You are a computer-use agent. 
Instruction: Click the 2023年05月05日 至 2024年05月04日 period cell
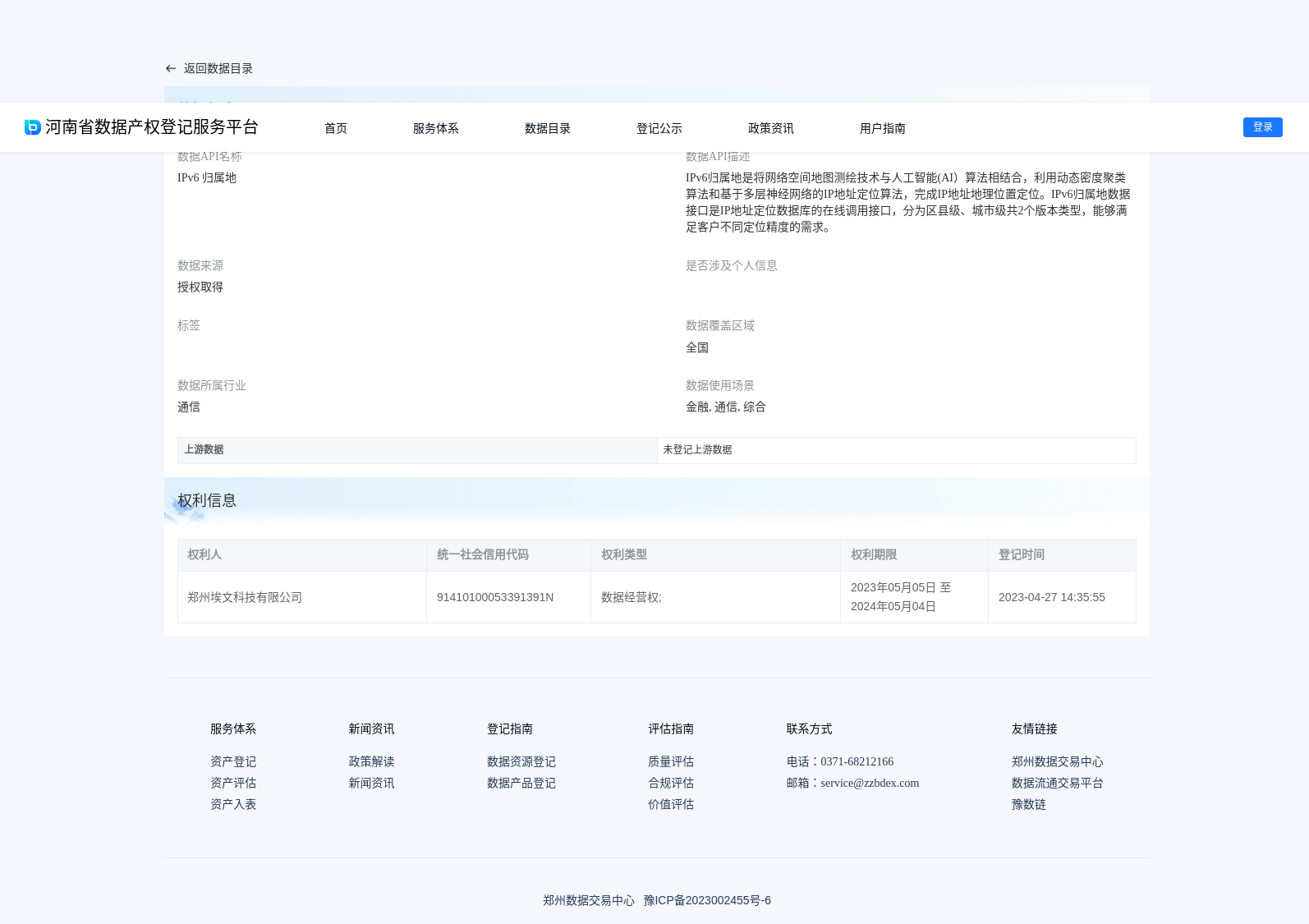(x=914, y=597)
